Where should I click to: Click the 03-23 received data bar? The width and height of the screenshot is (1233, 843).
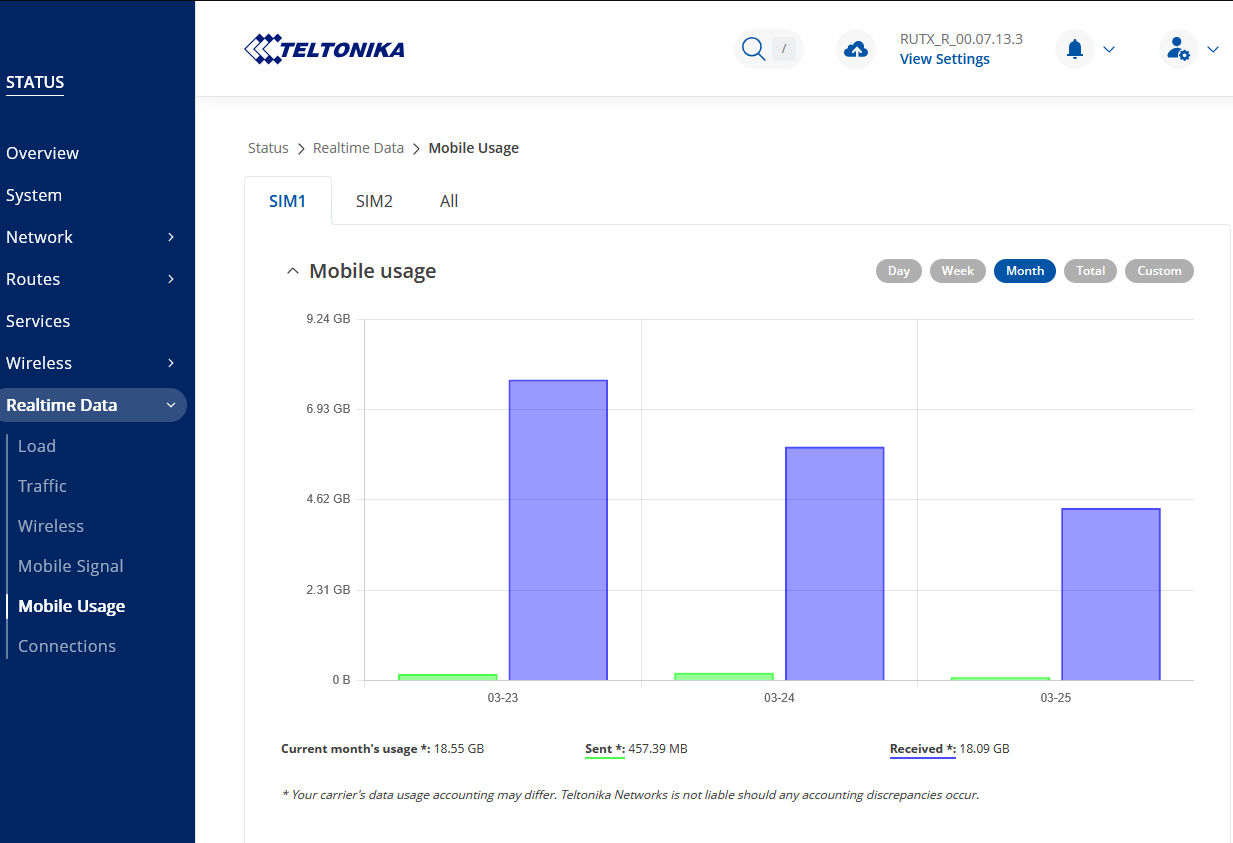pyautogui.click(x=558, y=530)
